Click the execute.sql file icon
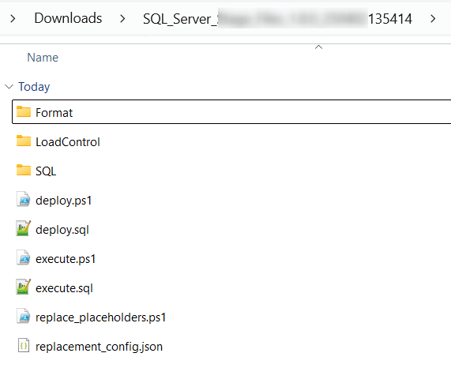 (23, 287)
